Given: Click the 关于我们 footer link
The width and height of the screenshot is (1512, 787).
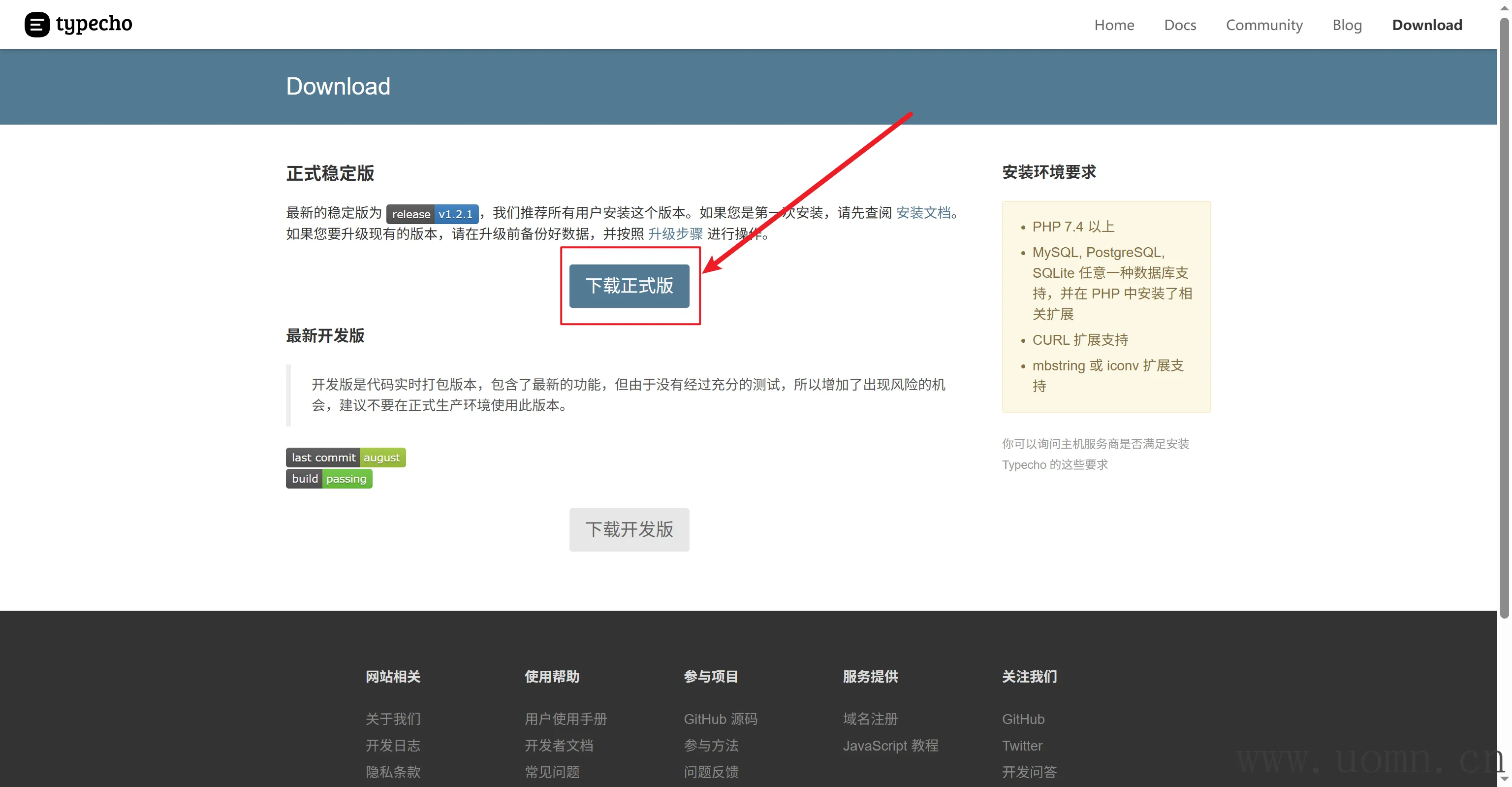Looking at the screenshot, I should pos(393,719).
